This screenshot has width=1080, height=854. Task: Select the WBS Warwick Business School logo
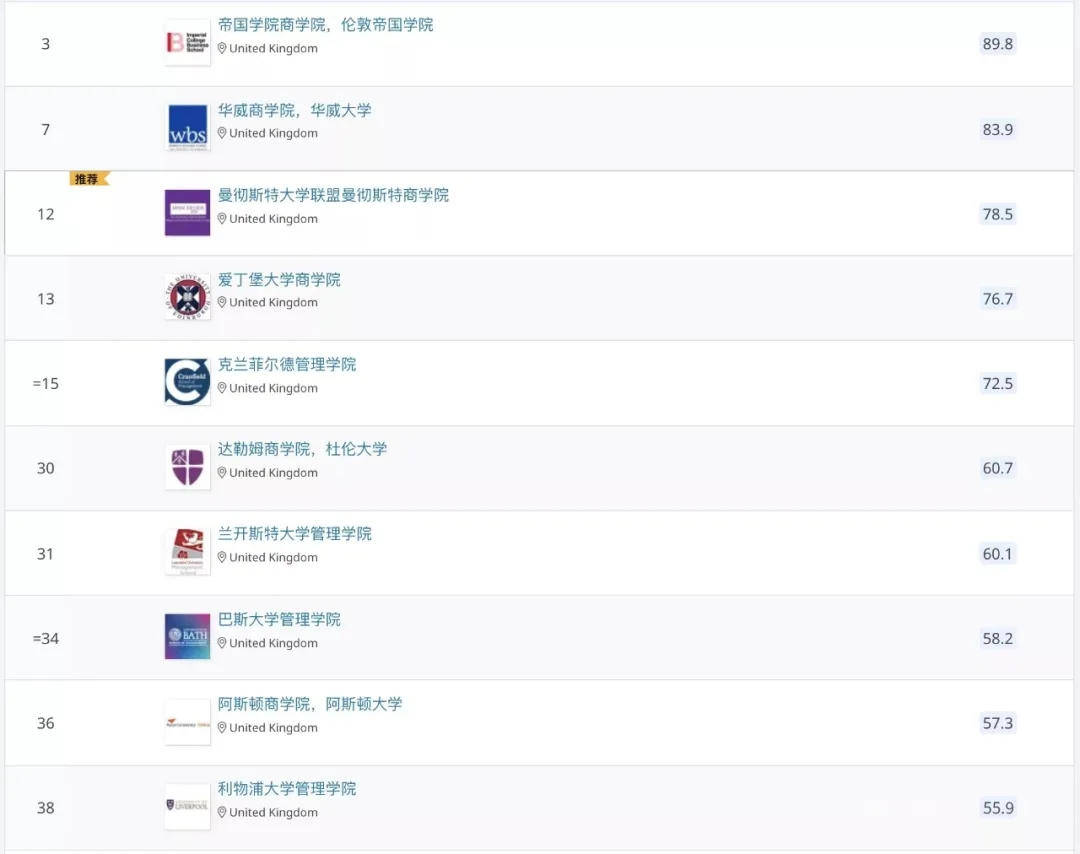tap(186, 127)
